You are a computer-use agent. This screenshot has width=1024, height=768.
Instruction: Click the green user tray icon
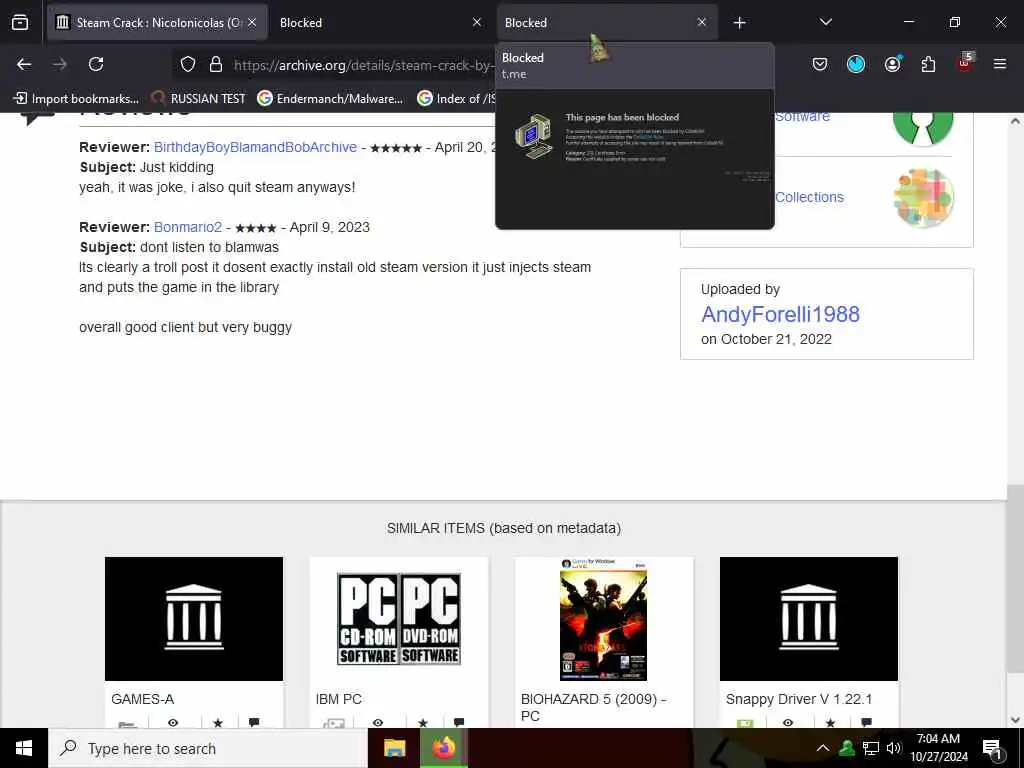tap(847, 748)
